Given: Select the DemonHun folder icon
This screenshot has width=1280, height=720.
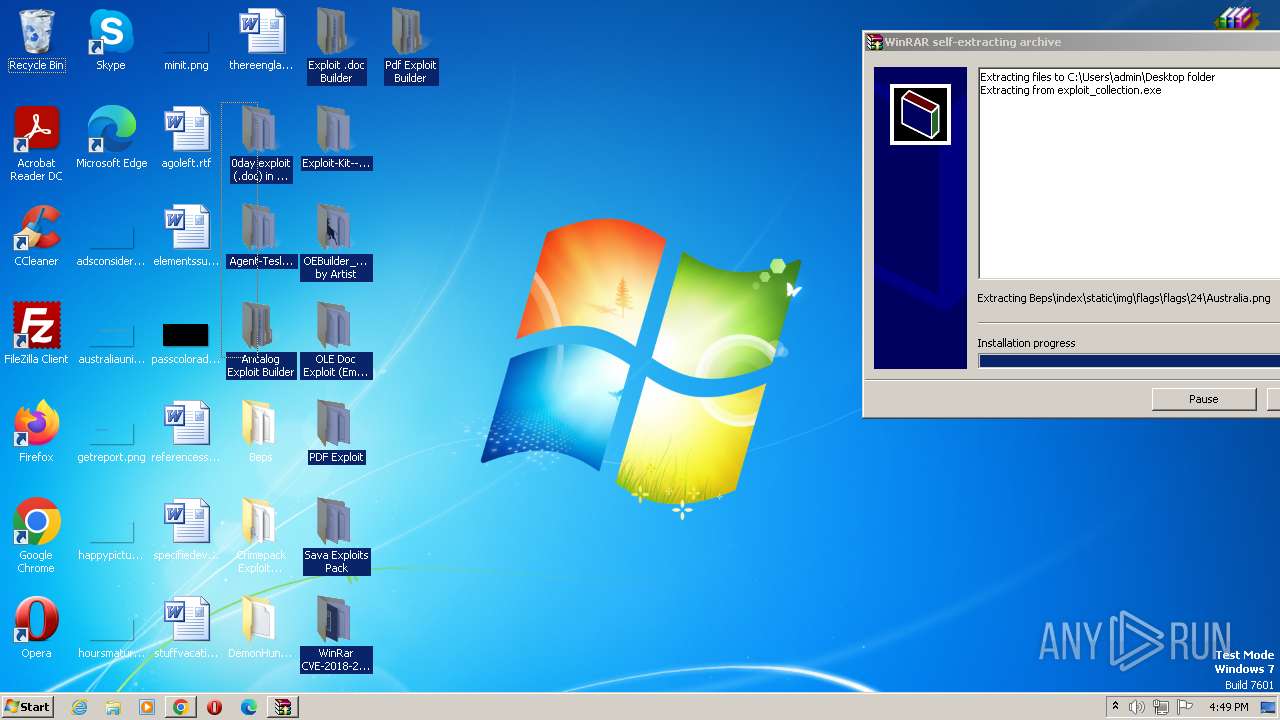Looking at the screenshot, I should coord(260,628).
